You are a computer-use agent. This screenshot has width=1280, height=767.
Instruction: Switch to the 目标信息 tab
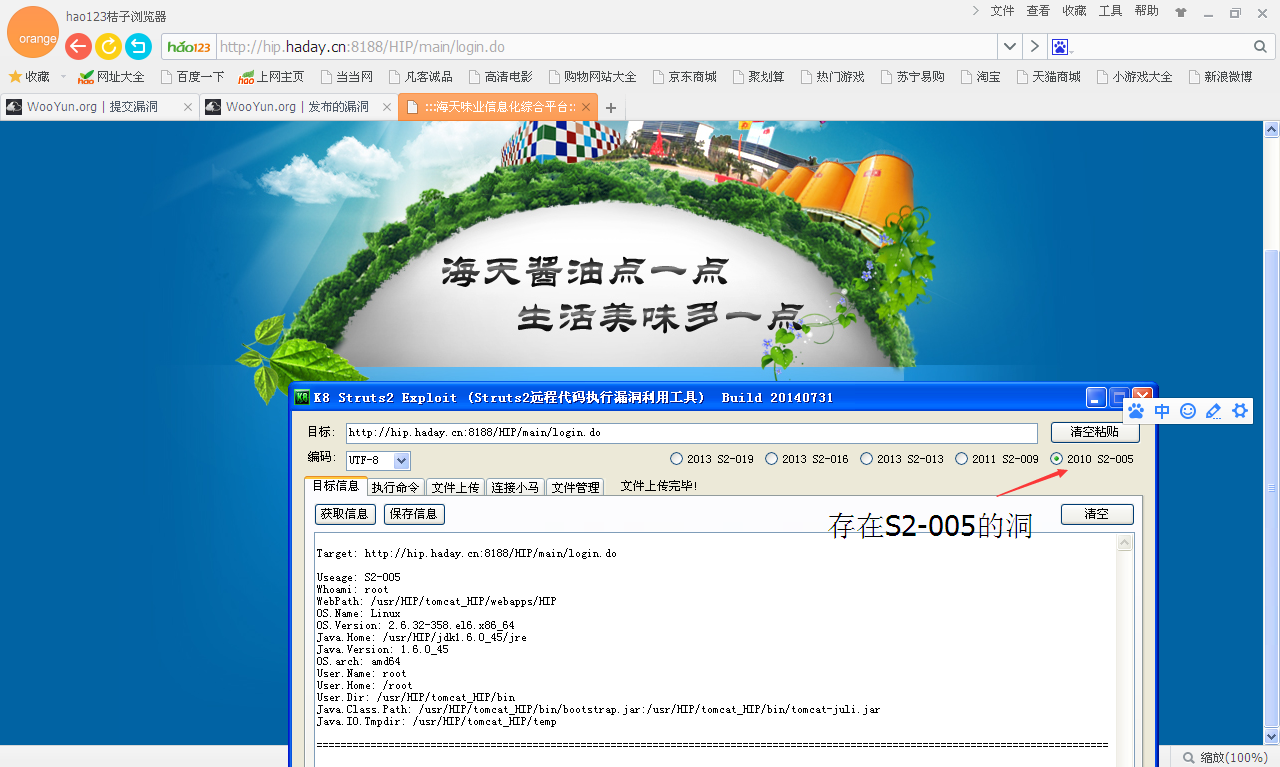335,486
